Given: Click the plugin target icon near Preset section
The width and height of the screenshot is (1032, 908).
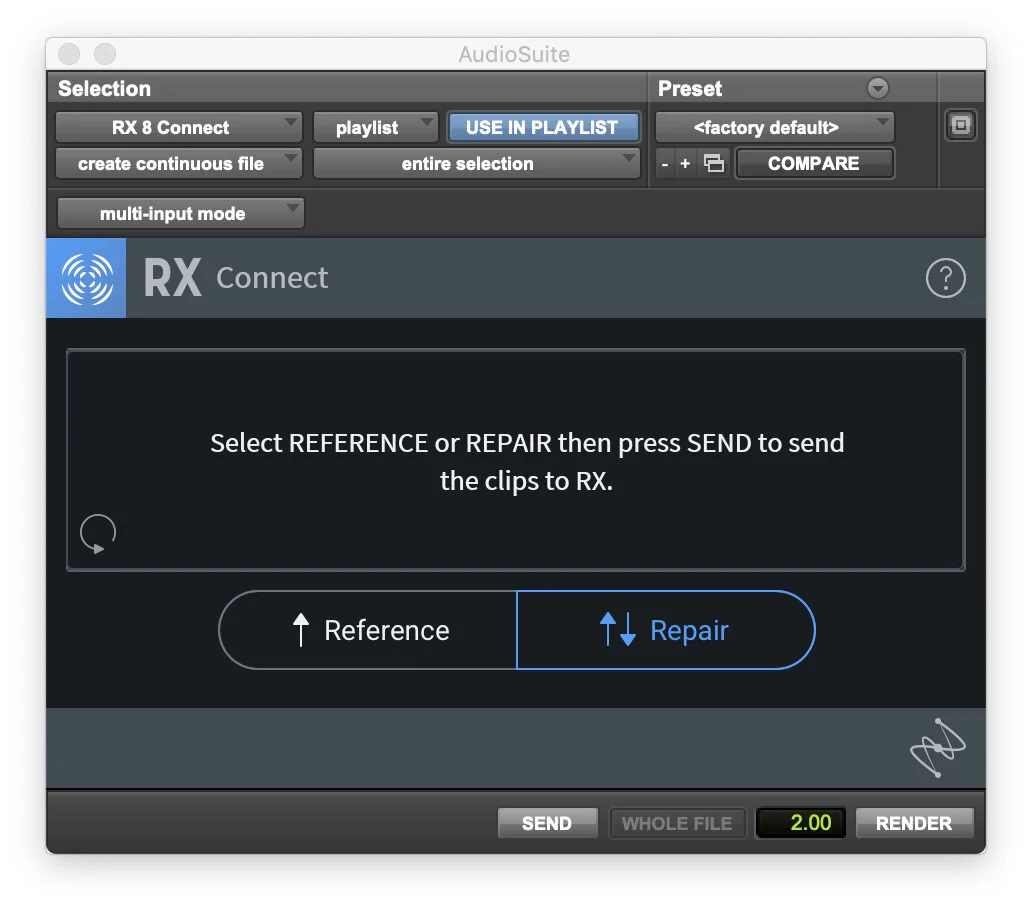Looking at the screenshot, I should click(960, 125).
